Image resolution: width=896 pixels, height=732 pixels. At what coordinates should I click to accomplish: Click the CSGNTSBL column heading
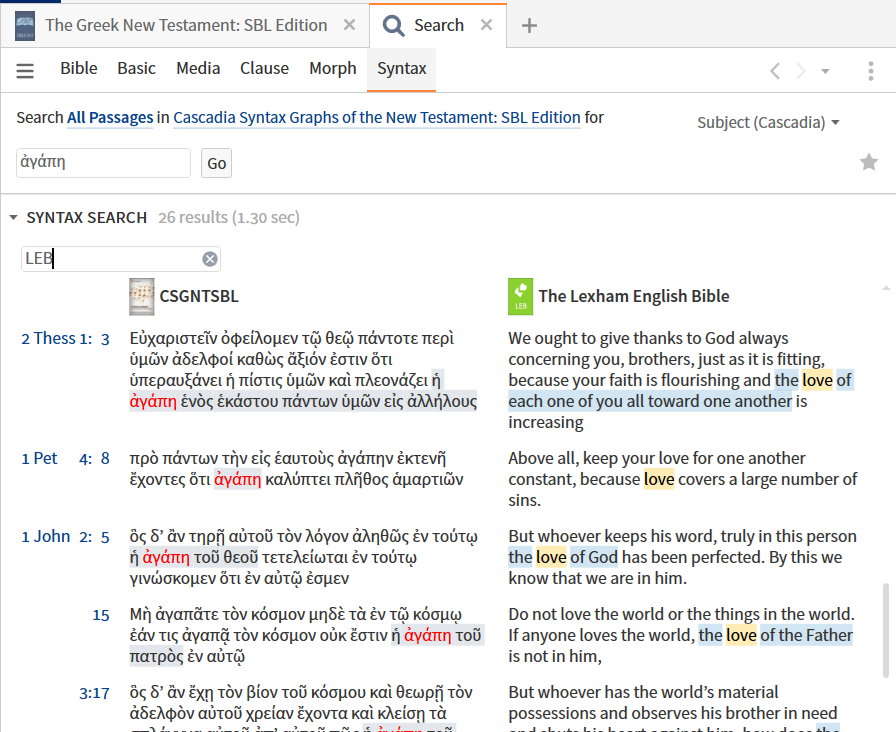click(199, 297)
